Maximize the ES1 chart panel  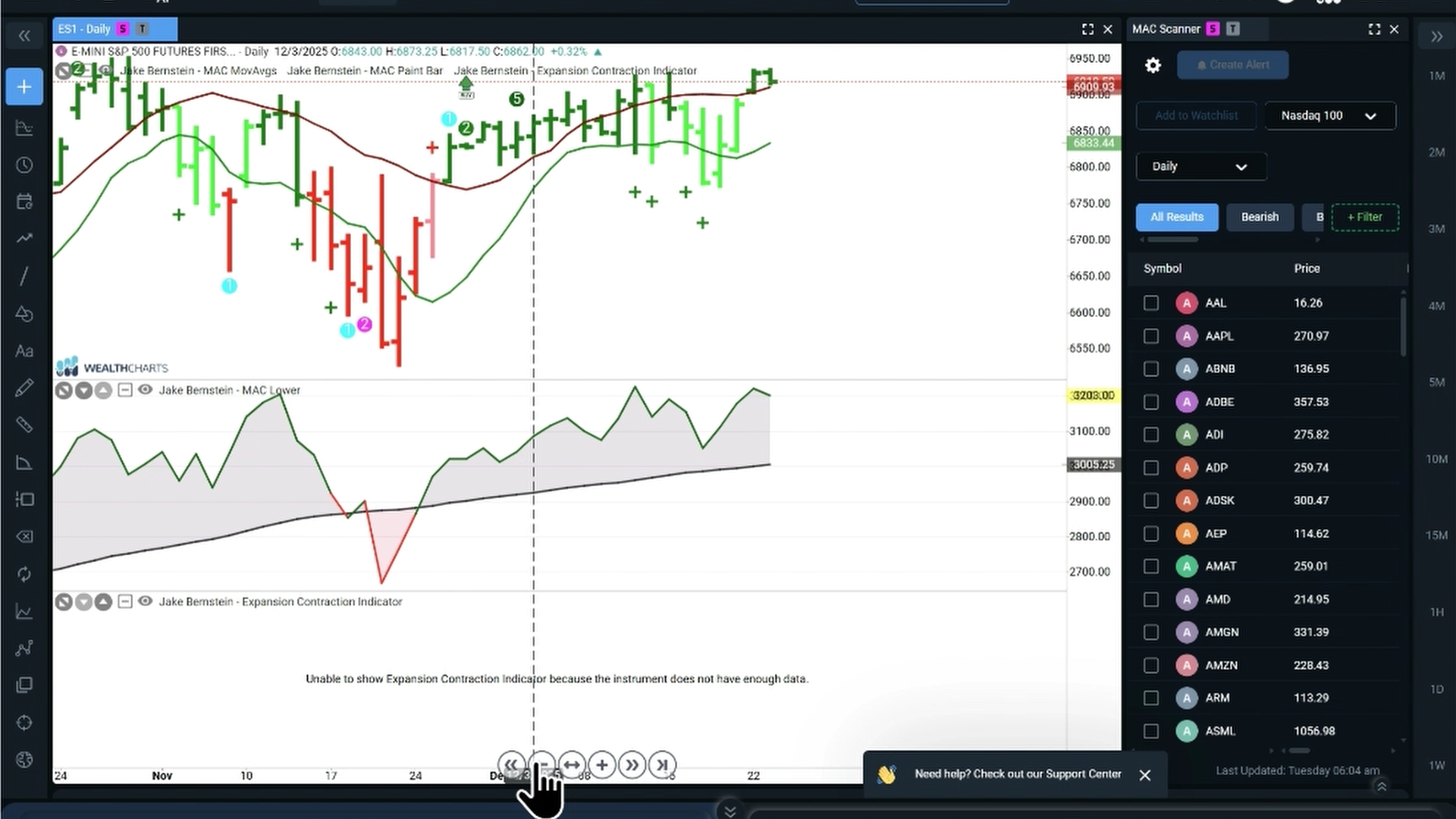(1087, 29)
